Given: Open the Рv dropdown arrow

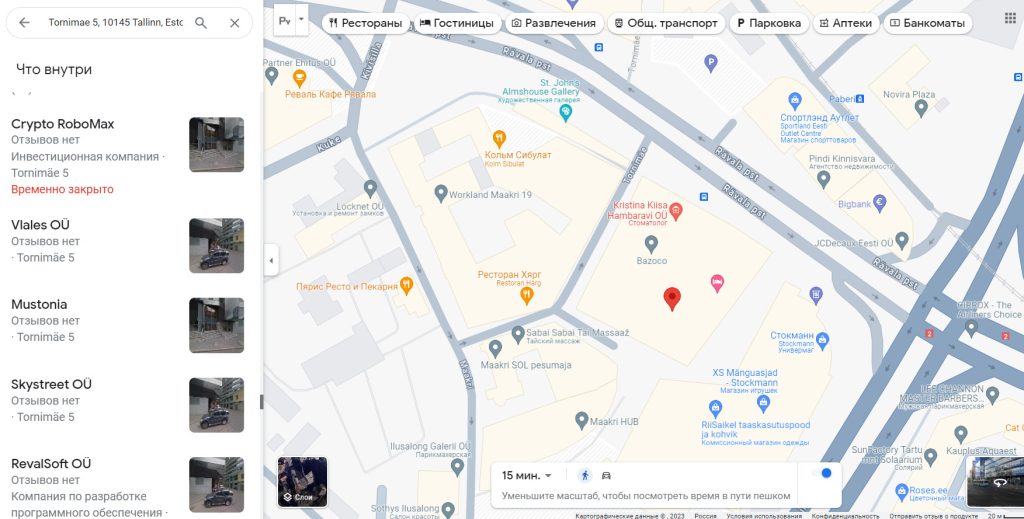Looking at the screenshot, I should 301,20.
